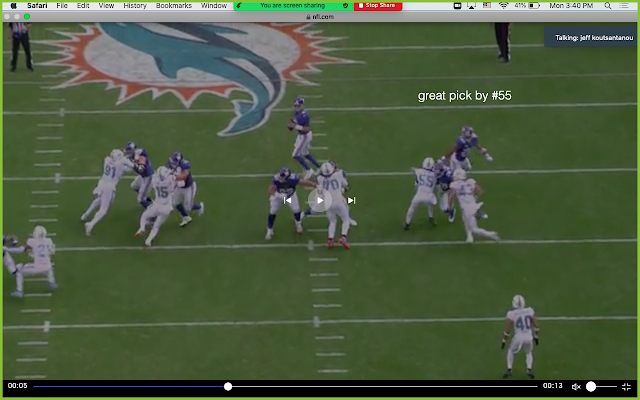The height and width of the screenshot is (400, 640).
Task: Click the 41% battery percentage text
Action: (520, 5)
